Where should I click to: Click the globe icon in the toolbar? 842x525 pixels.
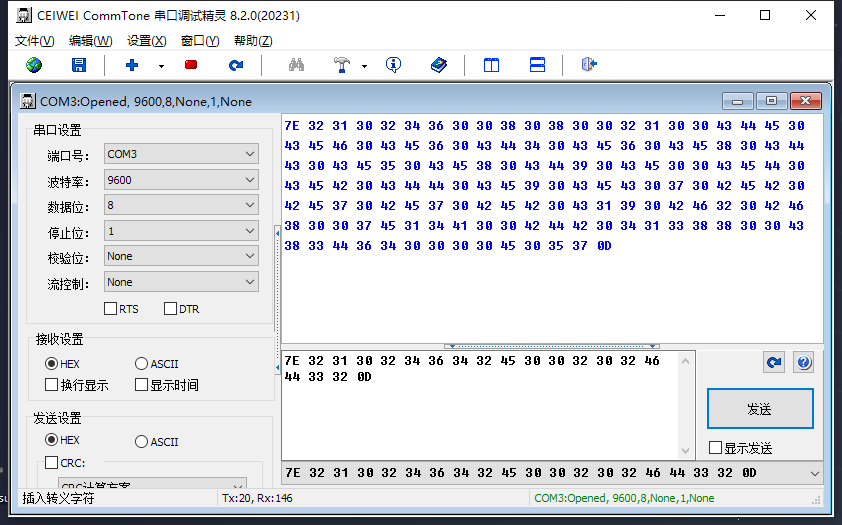coord(34,65)
